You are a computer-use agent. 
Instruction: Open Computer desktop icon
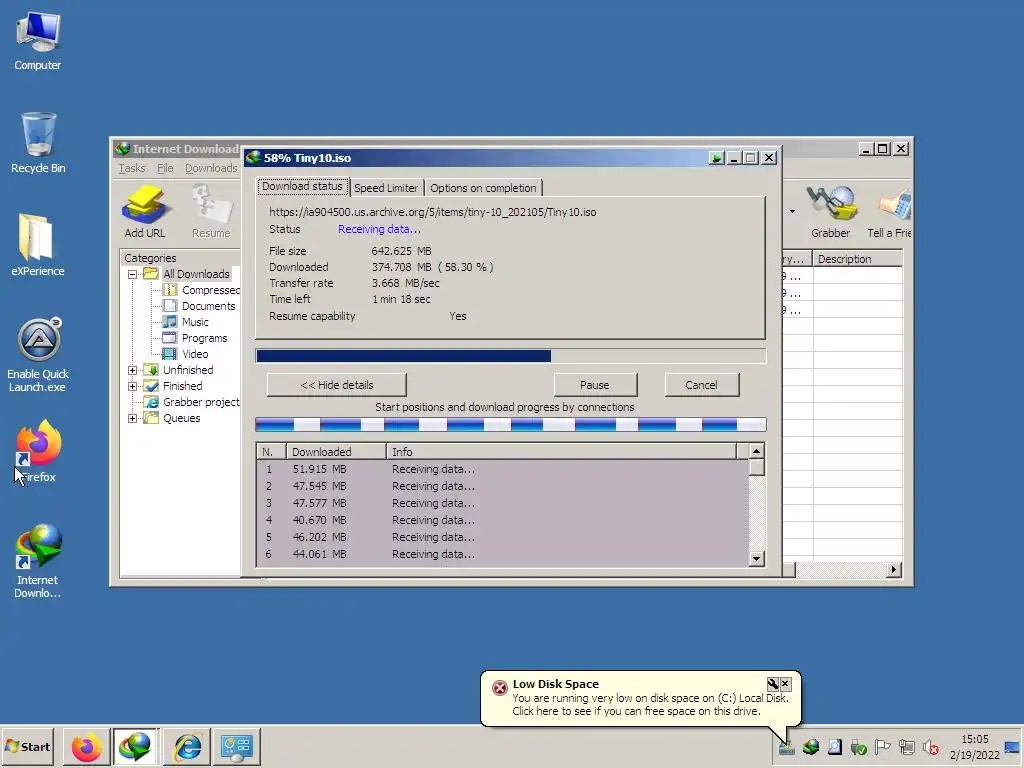click(38, 42)
